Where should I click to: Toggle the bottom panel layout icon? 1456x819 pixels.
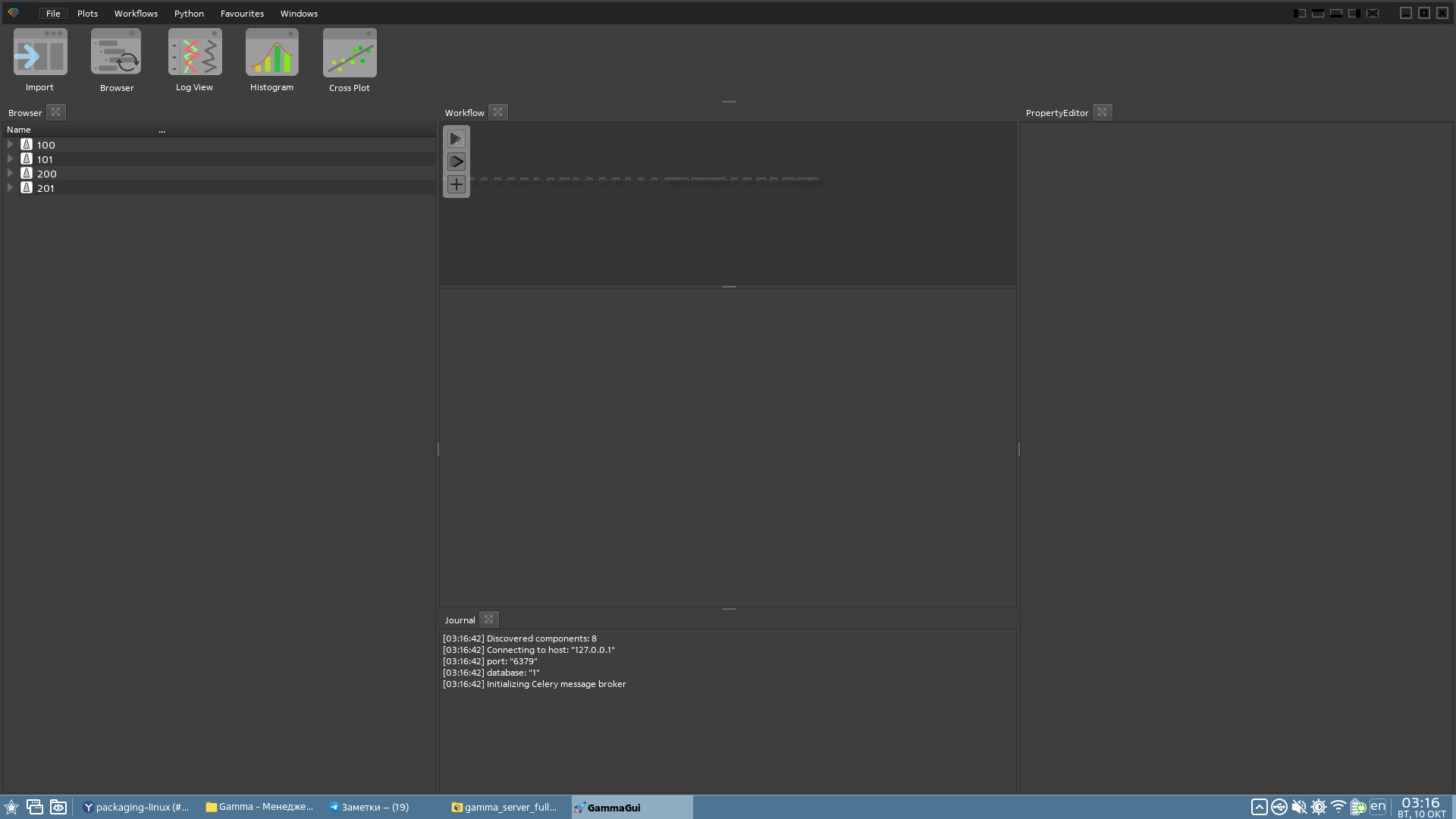pyautogui.click(x=1336, y=13)
